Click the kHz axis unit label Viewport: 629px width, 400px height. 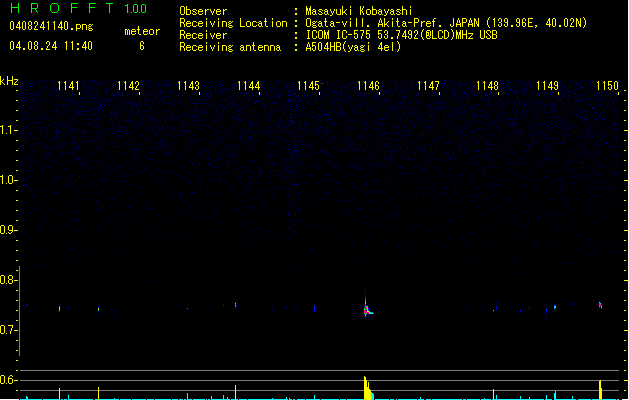point(9,81)
